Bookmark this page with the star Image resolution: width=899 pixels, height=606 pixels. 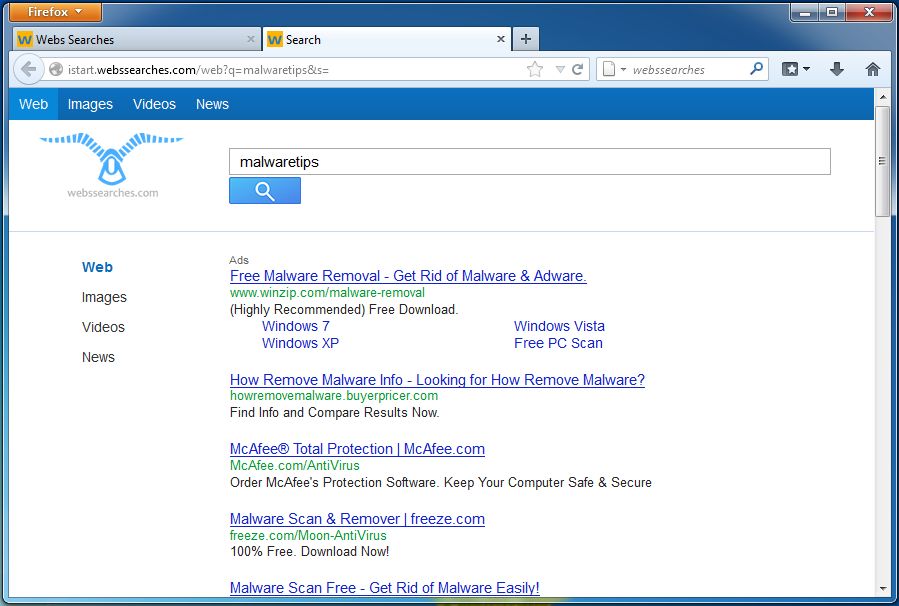point(534,69)
